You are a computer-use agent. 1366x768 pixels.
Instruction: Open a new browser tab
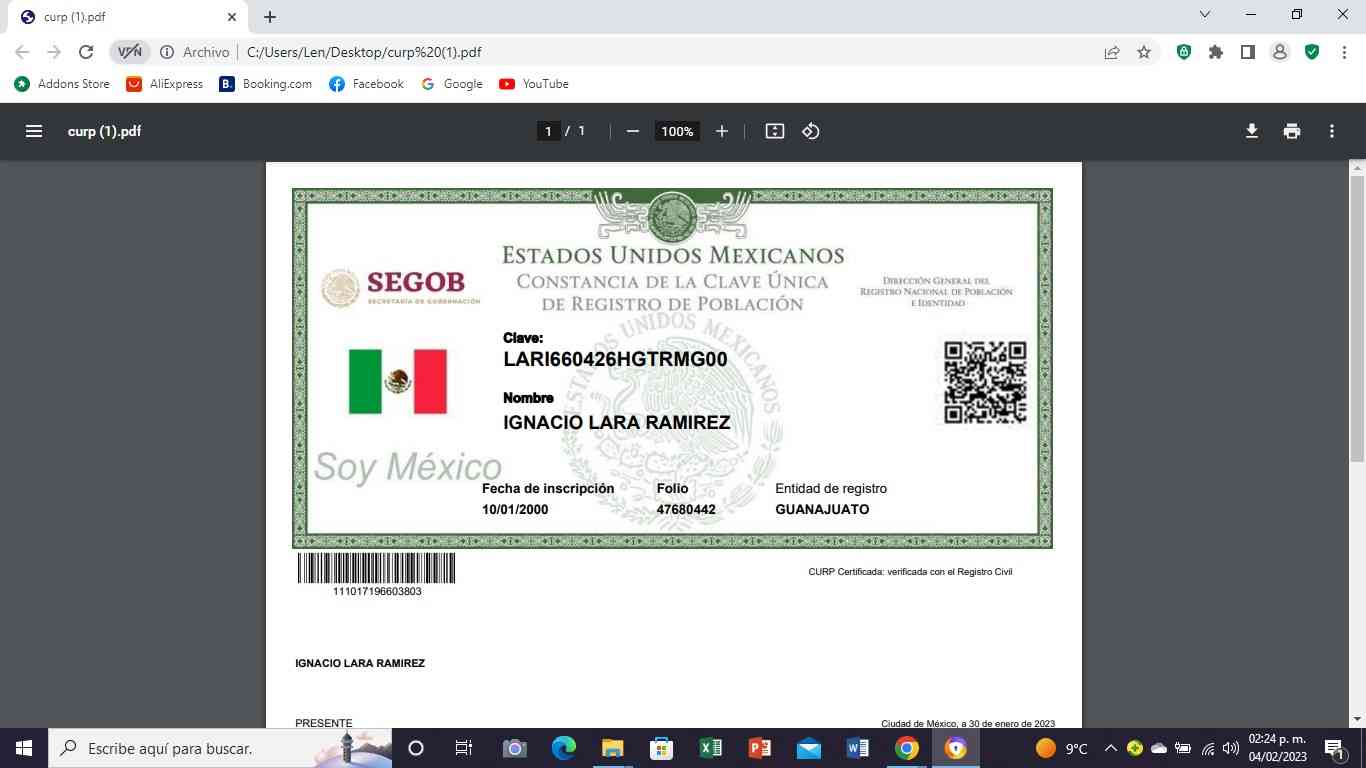coord(270,17)
